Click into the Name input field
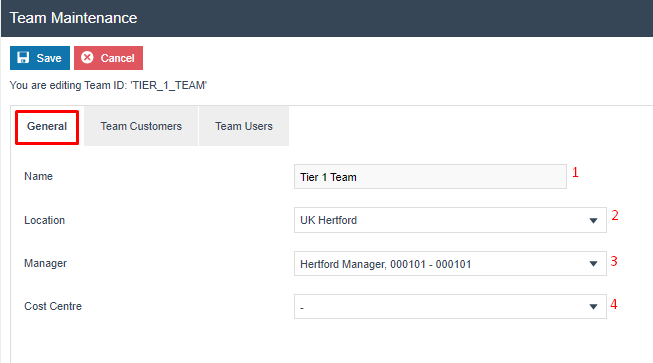This screenshot has height=363, width=653. click(430, 177)
